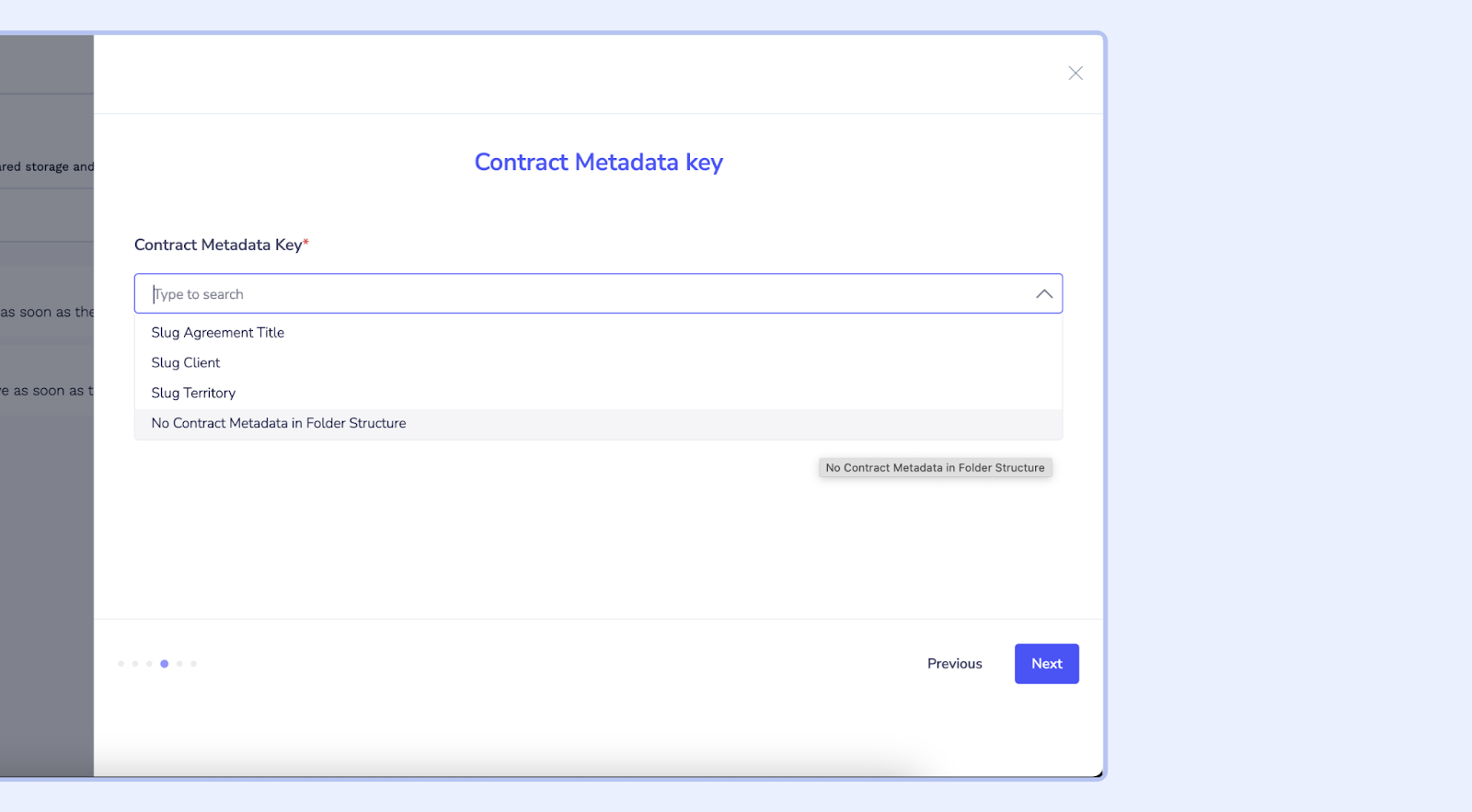The width and height of the screenshot is (1472, 812).
Task: Go back with the Previous button
Action: [x=954, y=664]
